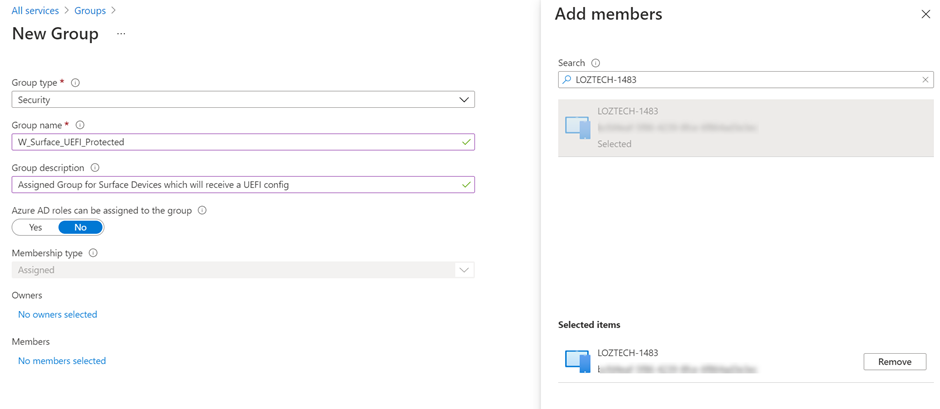Click the Group name input field
Screen dimensions: 940x409
[x=236, y=142]
